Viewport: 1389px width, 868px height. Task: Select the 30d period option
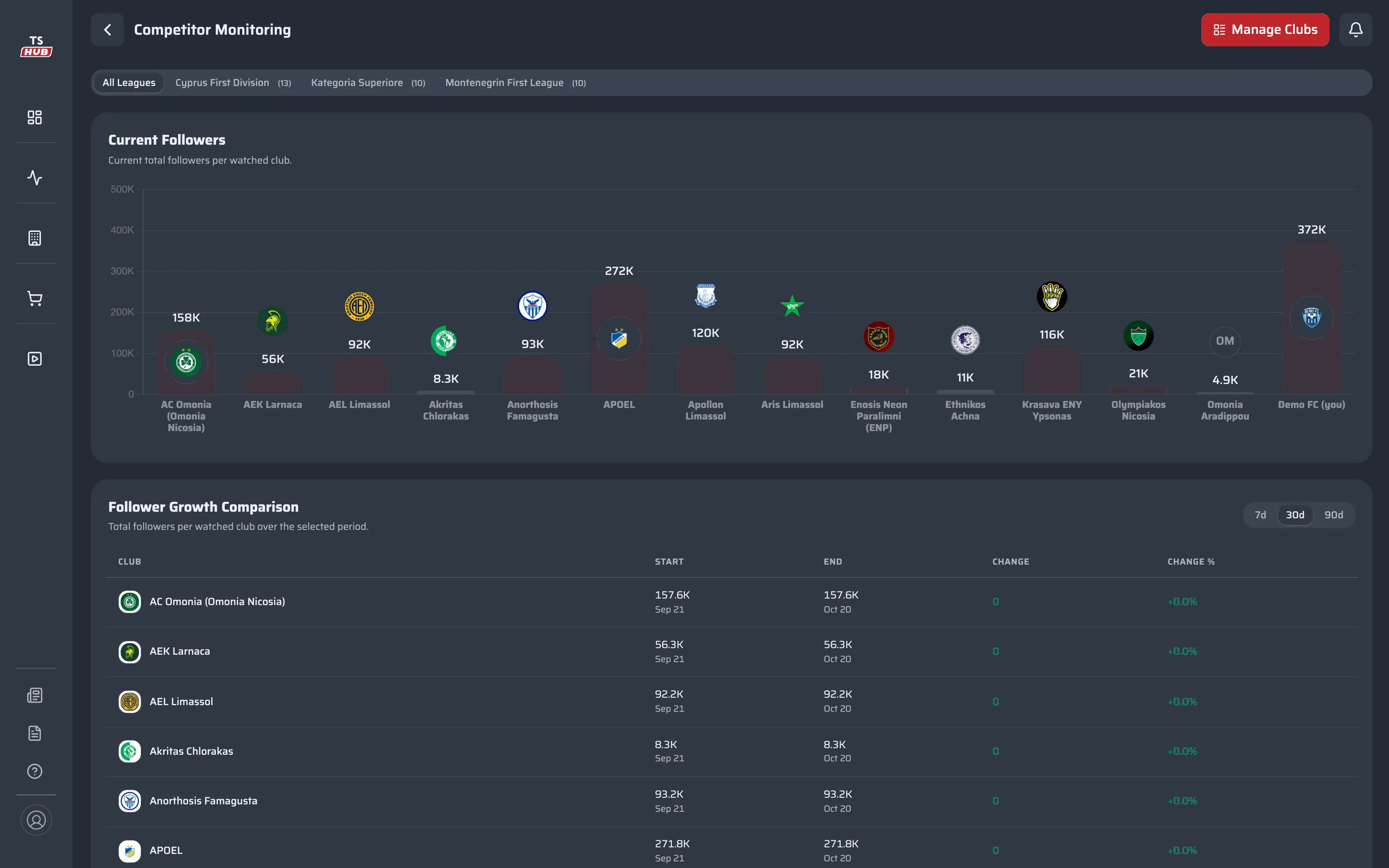1295,515
